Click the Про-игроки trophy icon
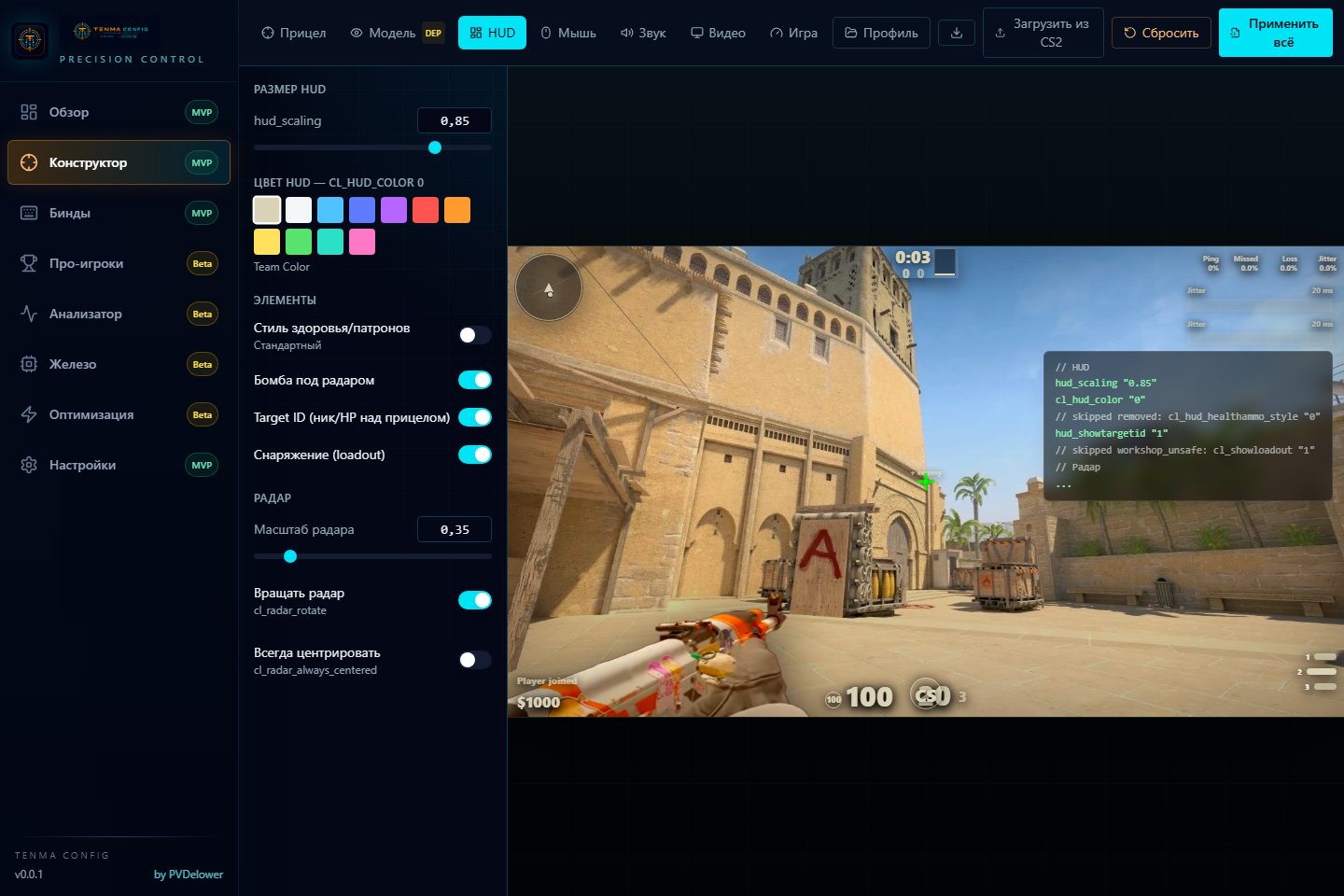The width and height of the screenshot is (1344, 896). 29,263
